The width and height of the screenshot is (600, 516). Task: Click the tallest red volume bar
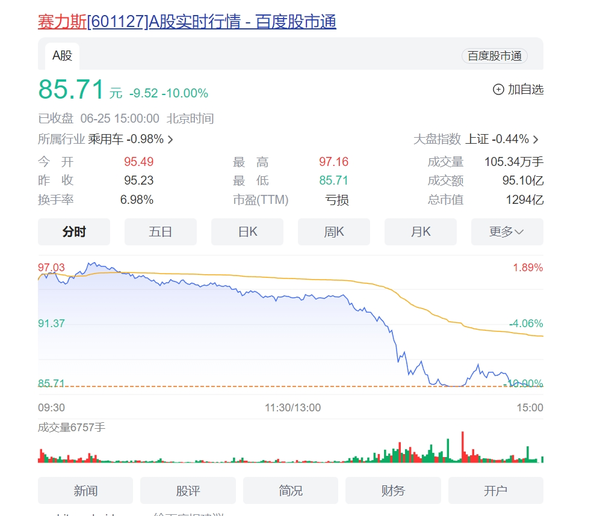pyautogui.click(x=463, y=447)
